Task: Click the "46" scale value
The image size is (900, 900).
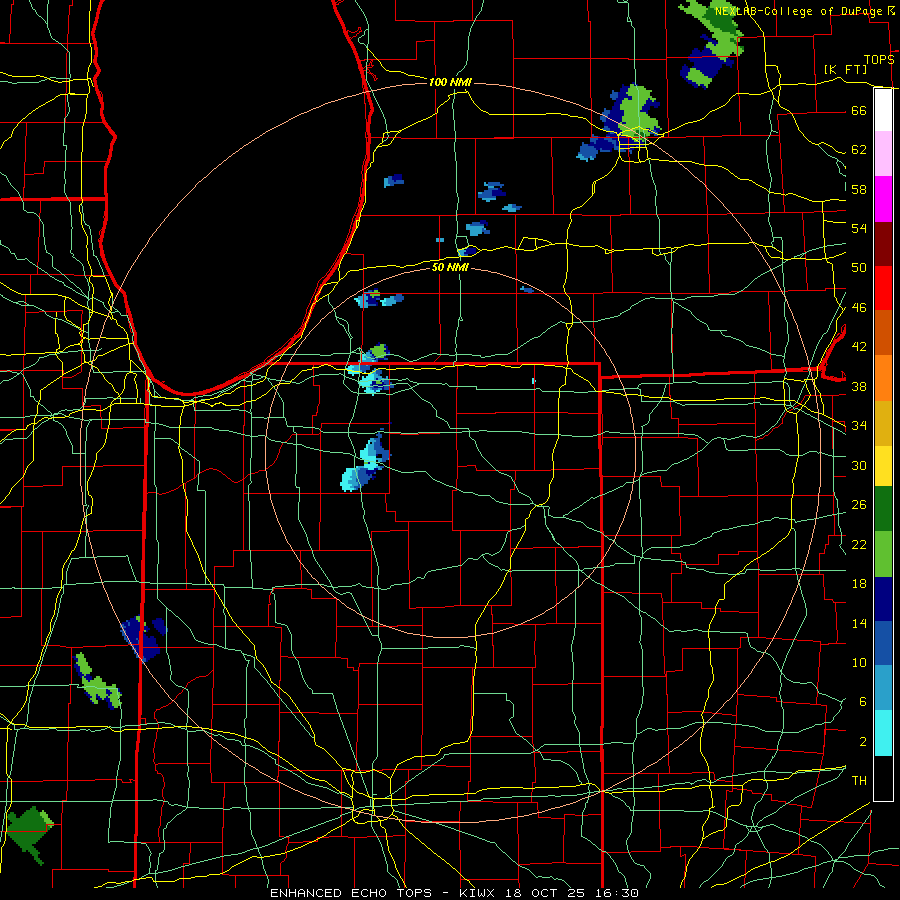Action: click(x=859, y=308)
